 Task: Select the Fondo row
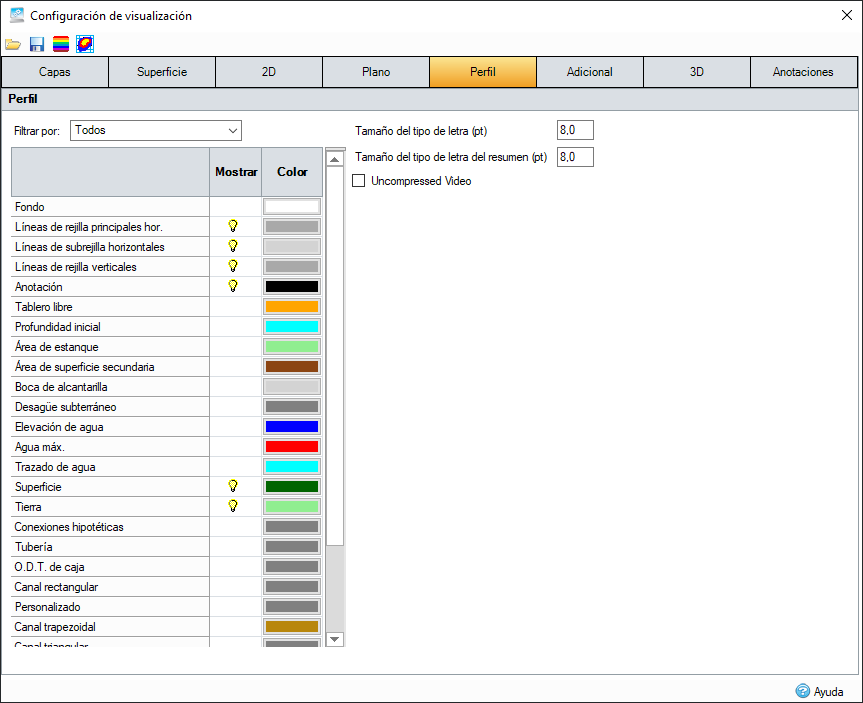coord(110,206)
